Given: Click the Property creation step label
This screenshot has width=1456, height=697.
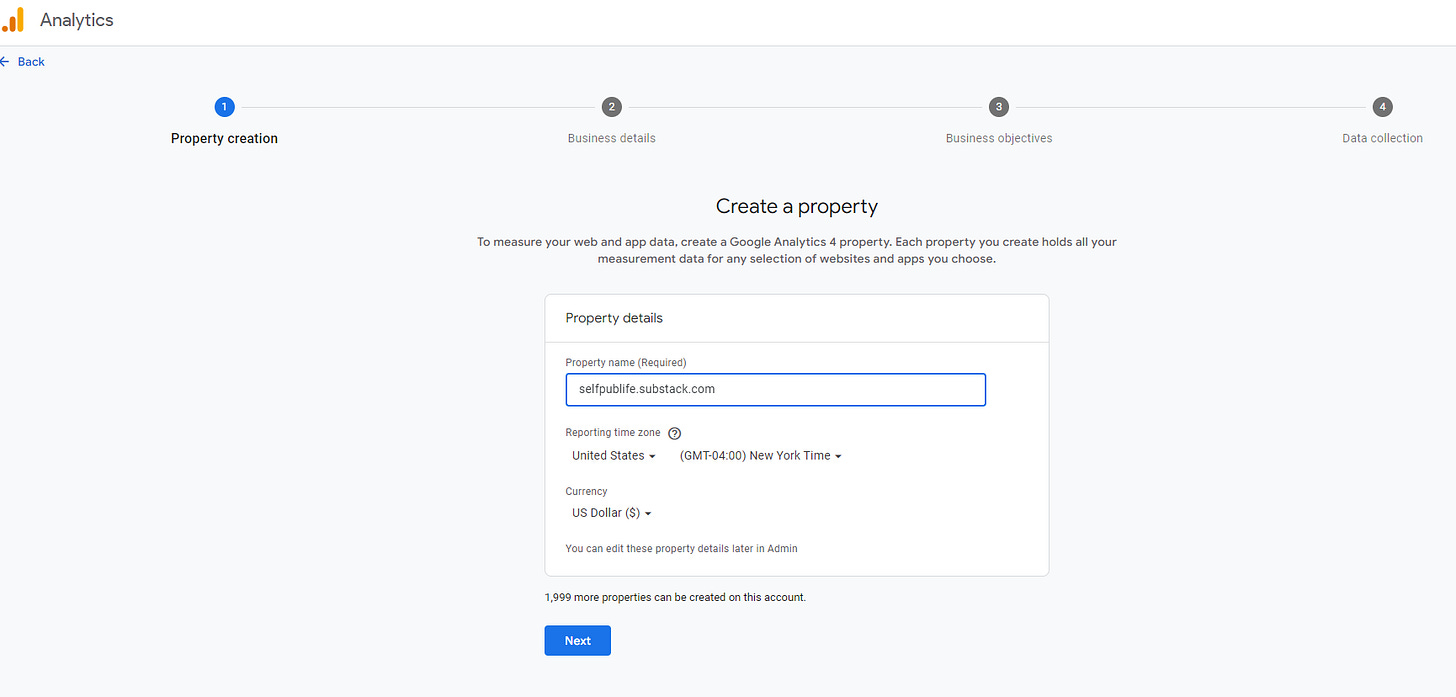Looking at the screenshot, I should coord(224,138).
